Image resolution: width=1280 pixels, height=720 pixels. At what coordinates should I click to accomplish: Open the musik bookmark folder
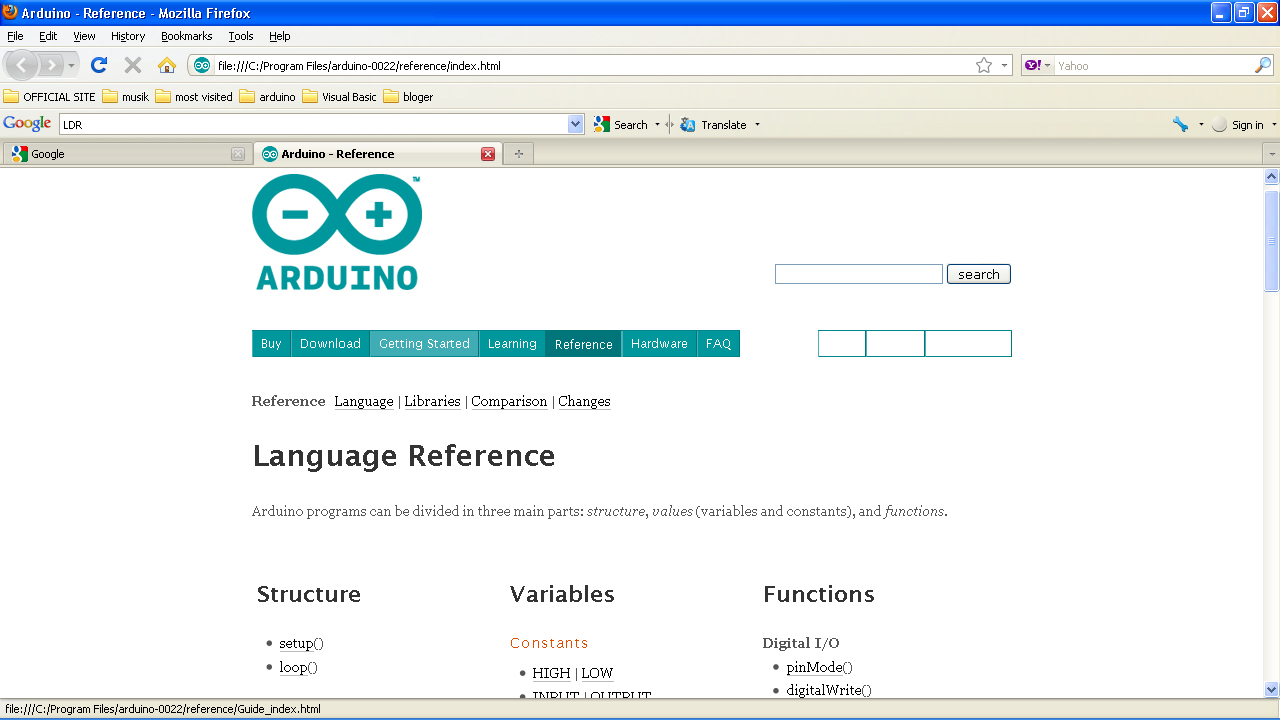coord(126,97)
